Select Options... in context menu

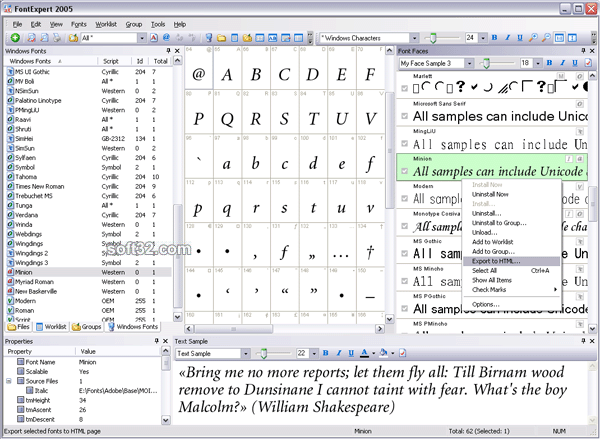[x=511, y=305]
